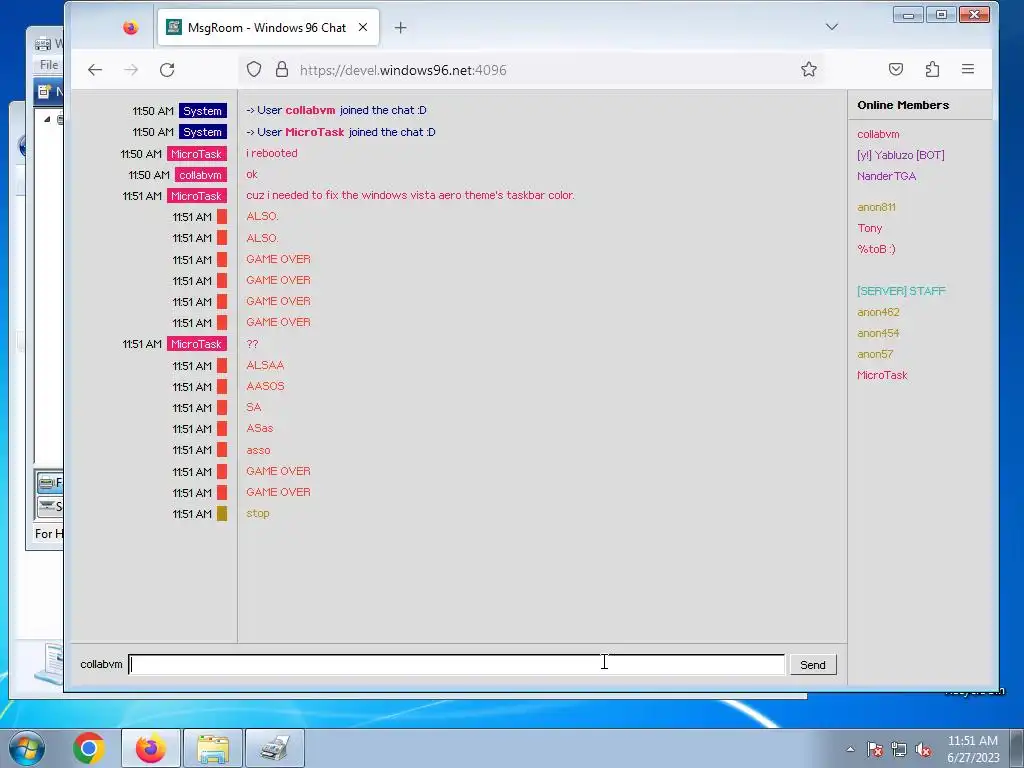Select anon454 in member list
The height and width of the screenshot is (768, 1024).
tap(878, 333)
